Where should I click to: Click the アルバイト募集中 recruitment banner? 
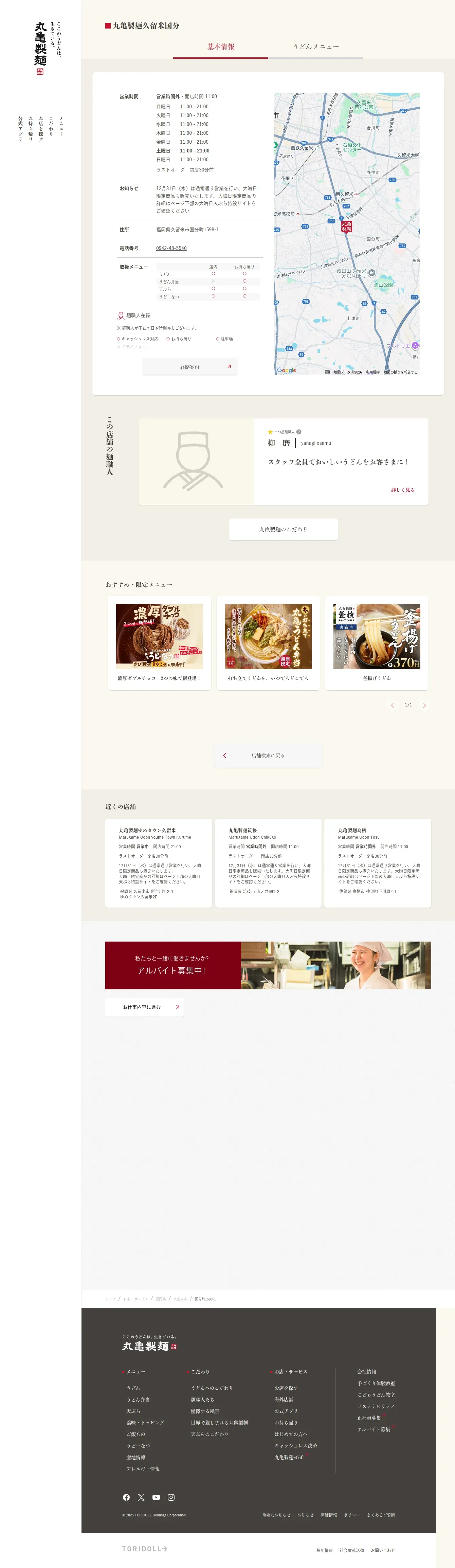click(x=268, y=965)
